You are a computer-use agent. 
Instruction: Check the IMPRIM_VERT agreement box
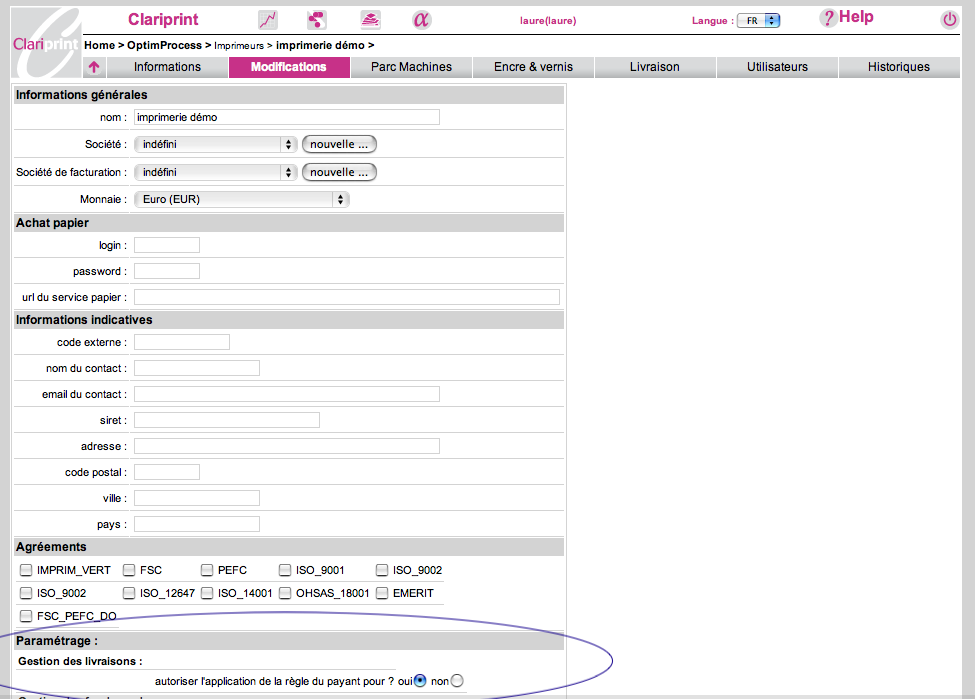pos(26,570)
